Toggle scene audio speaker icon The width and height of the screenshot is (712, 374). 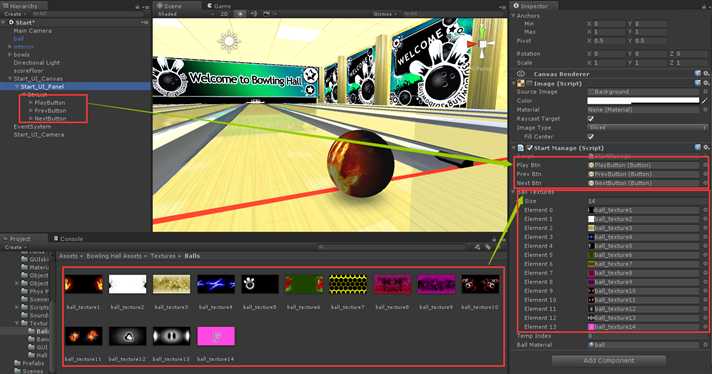(254, 14)
